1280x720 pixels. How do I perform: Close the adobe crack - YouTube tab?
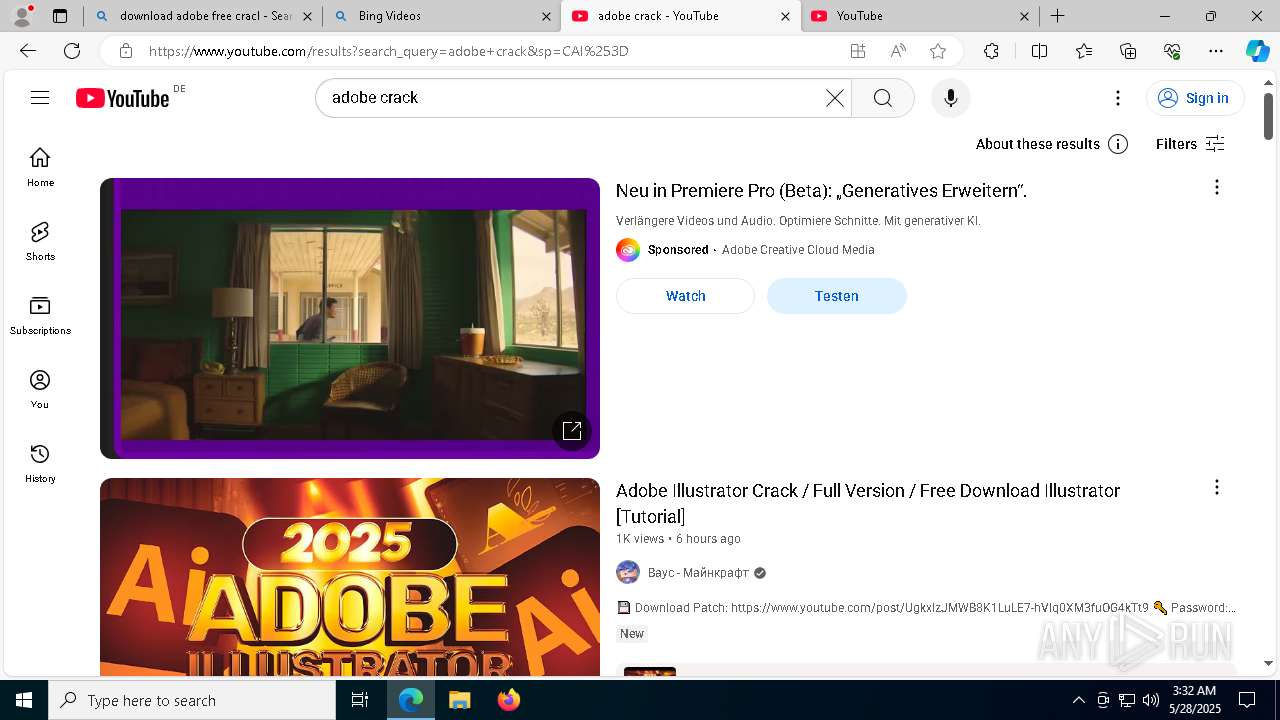click(785, 16)
